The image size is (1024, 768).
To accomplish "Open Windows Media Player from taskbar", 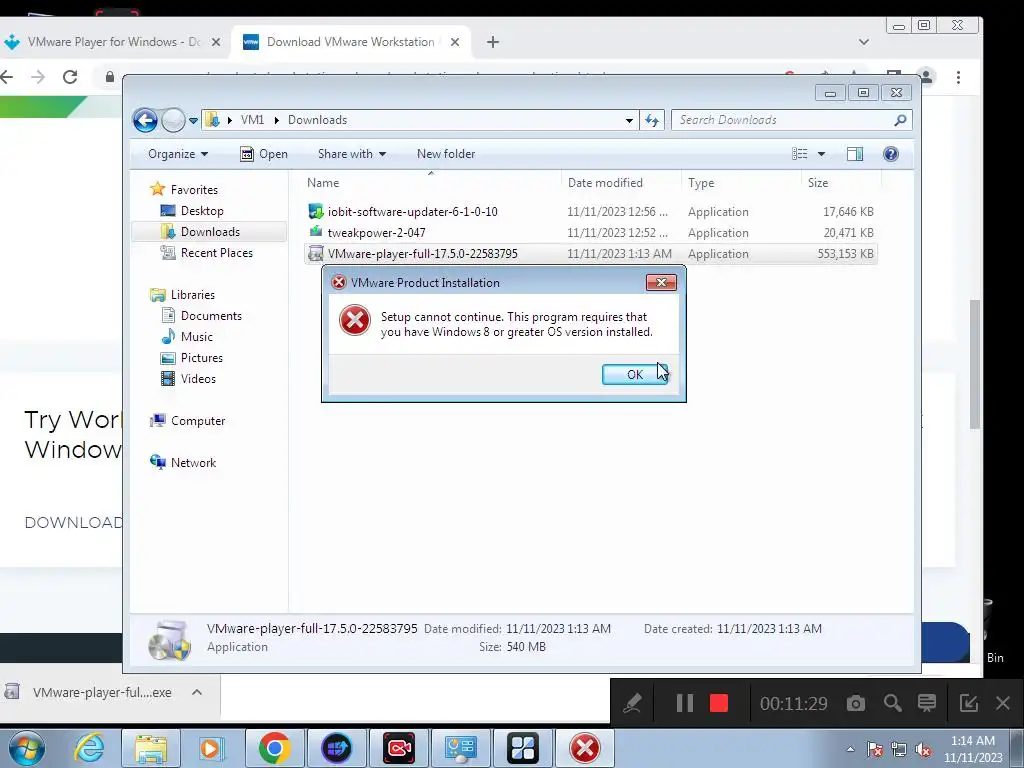I will (x=212, y=748).
